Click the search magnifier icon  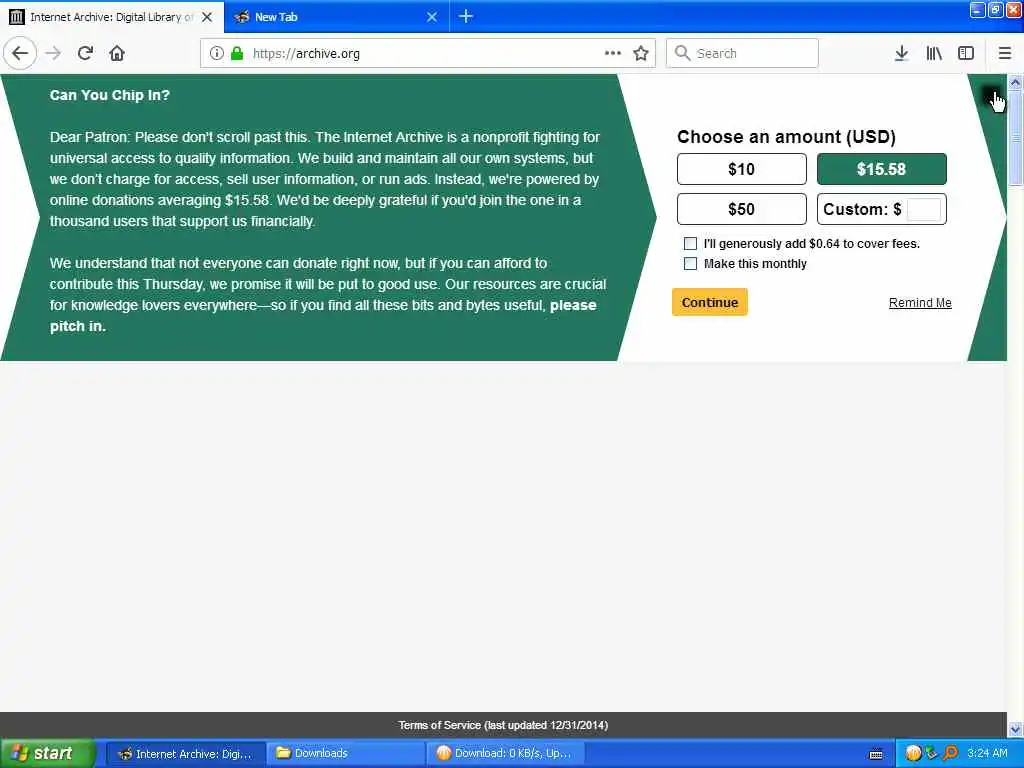pyautogui.click(x=682, y=53)
